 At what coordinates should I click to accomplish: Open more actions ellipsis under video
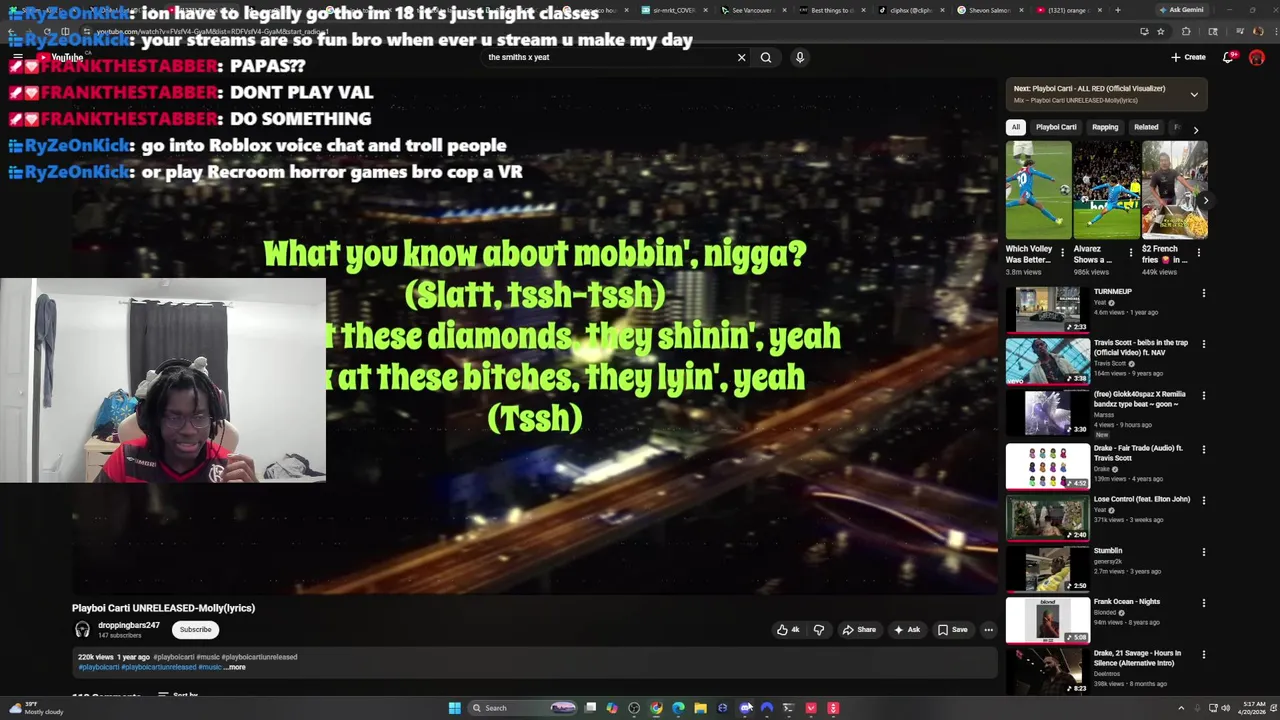click(988, 630)
